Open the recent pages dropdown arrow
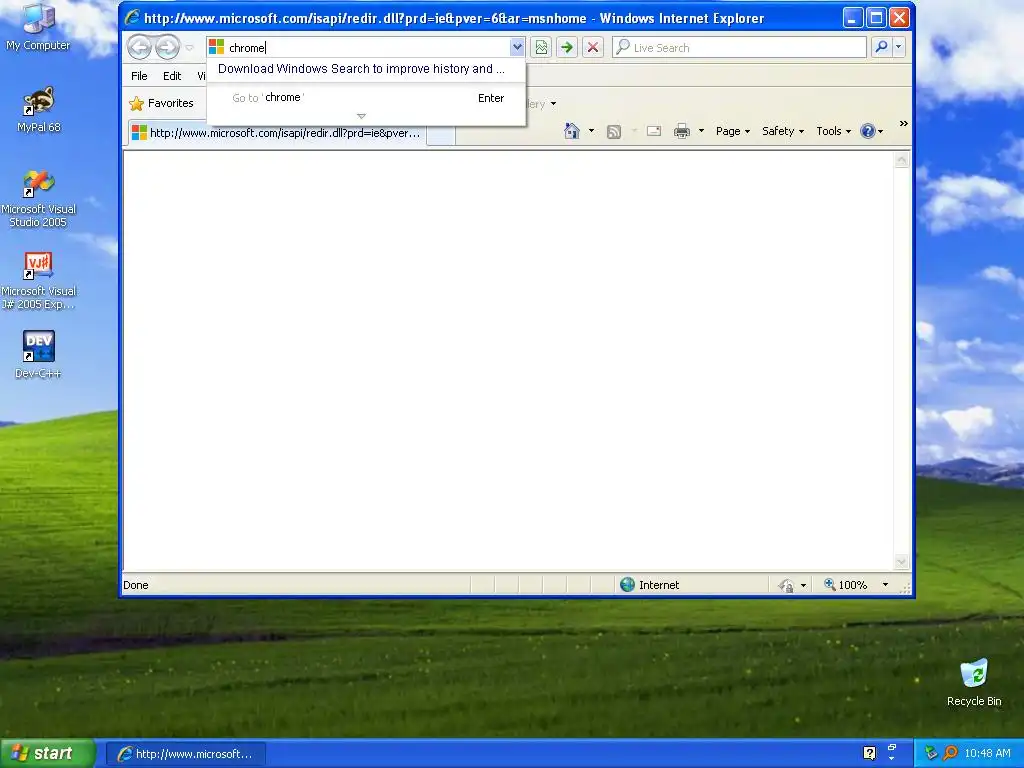The image size is (1024, 768). 189,48
